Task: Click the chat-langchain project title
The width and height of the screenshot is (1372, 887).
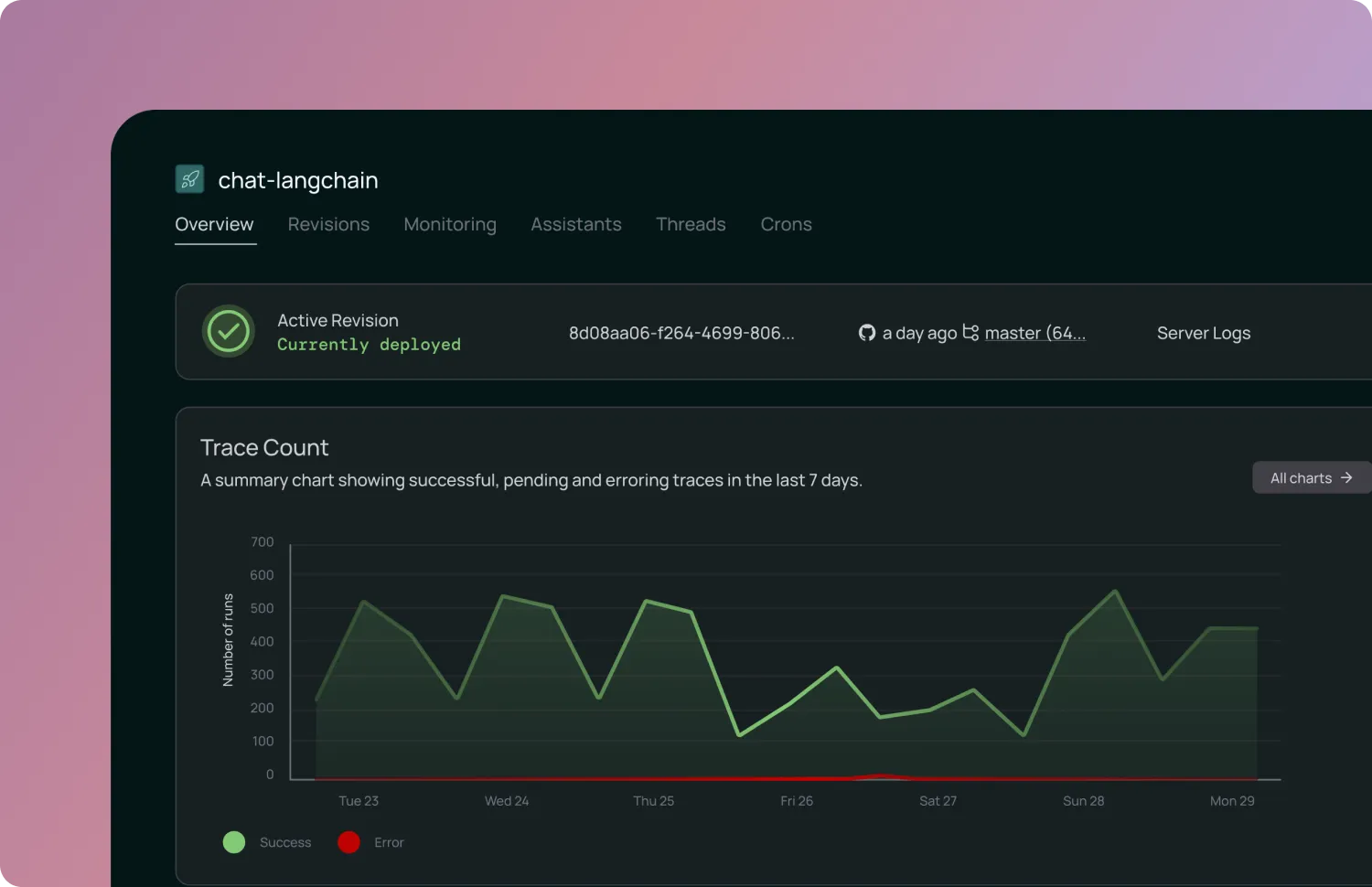Action: coord(298,180)
